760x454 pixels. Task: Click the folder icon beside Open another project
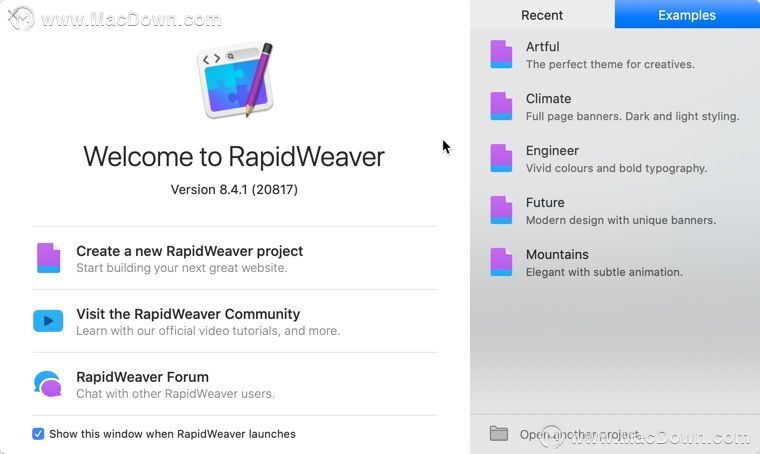[499, 433]
